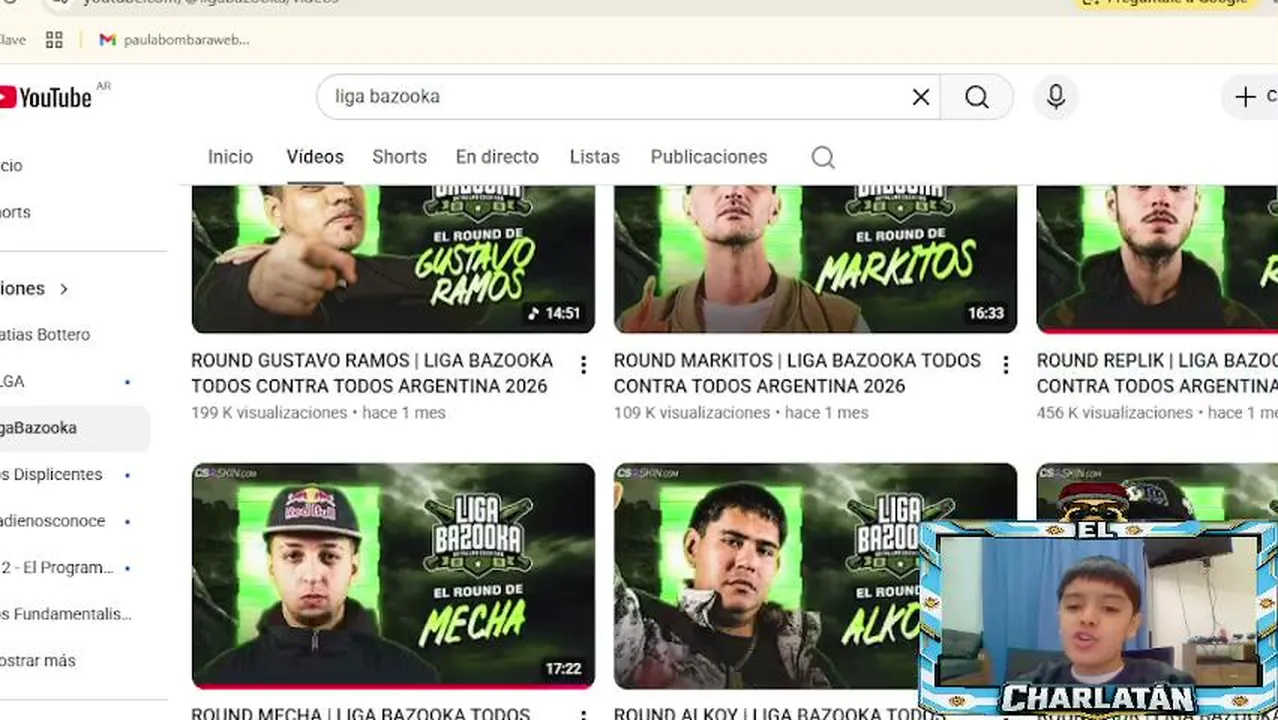The width and height of the screenshot is (1278, 720).
Task: Activate voice search microphone
Action: pos(1055,97)
